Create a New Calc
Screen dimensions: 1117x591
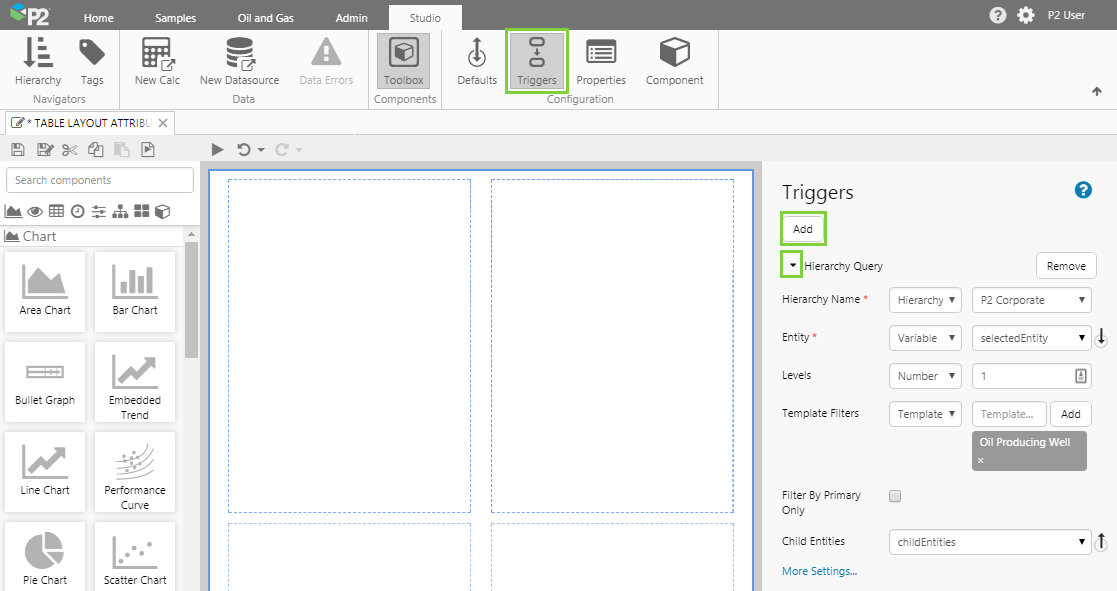pyautogui.click(x=157, y=62)
